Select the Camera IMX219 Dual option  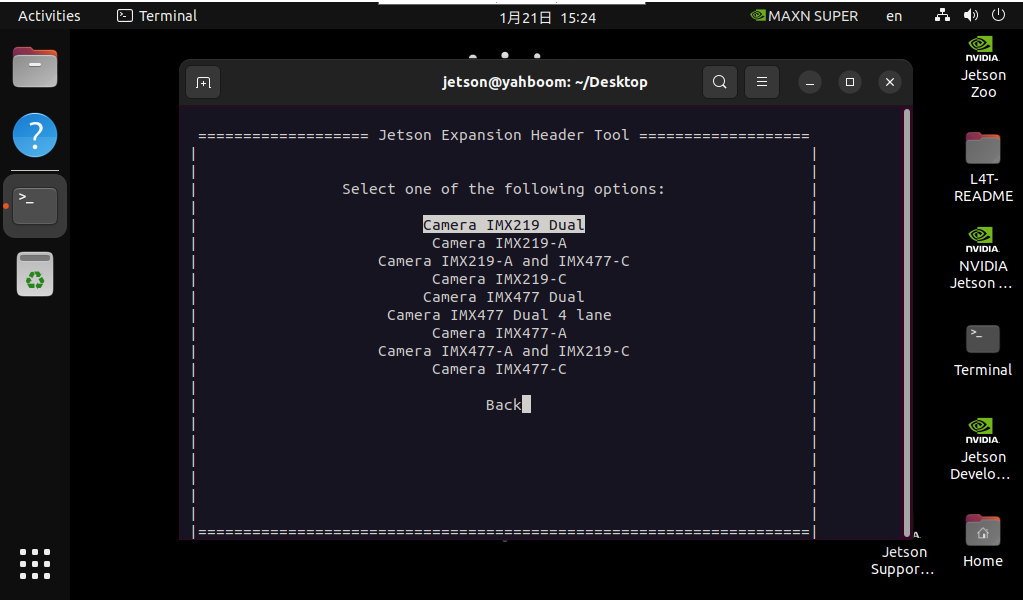504,225
